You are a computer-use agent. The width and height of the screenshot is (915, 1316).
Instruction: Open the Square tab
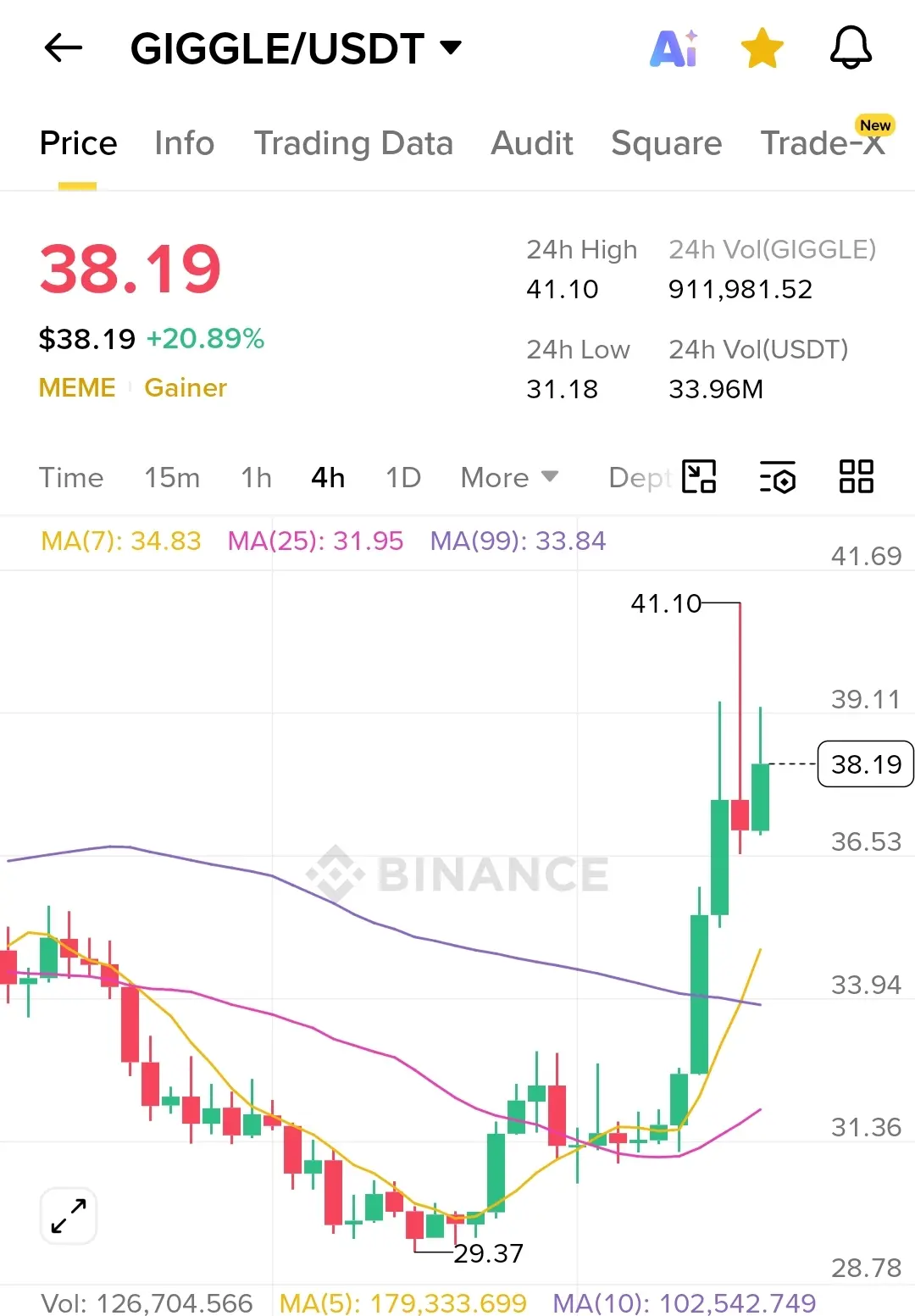tap(667, 143)
